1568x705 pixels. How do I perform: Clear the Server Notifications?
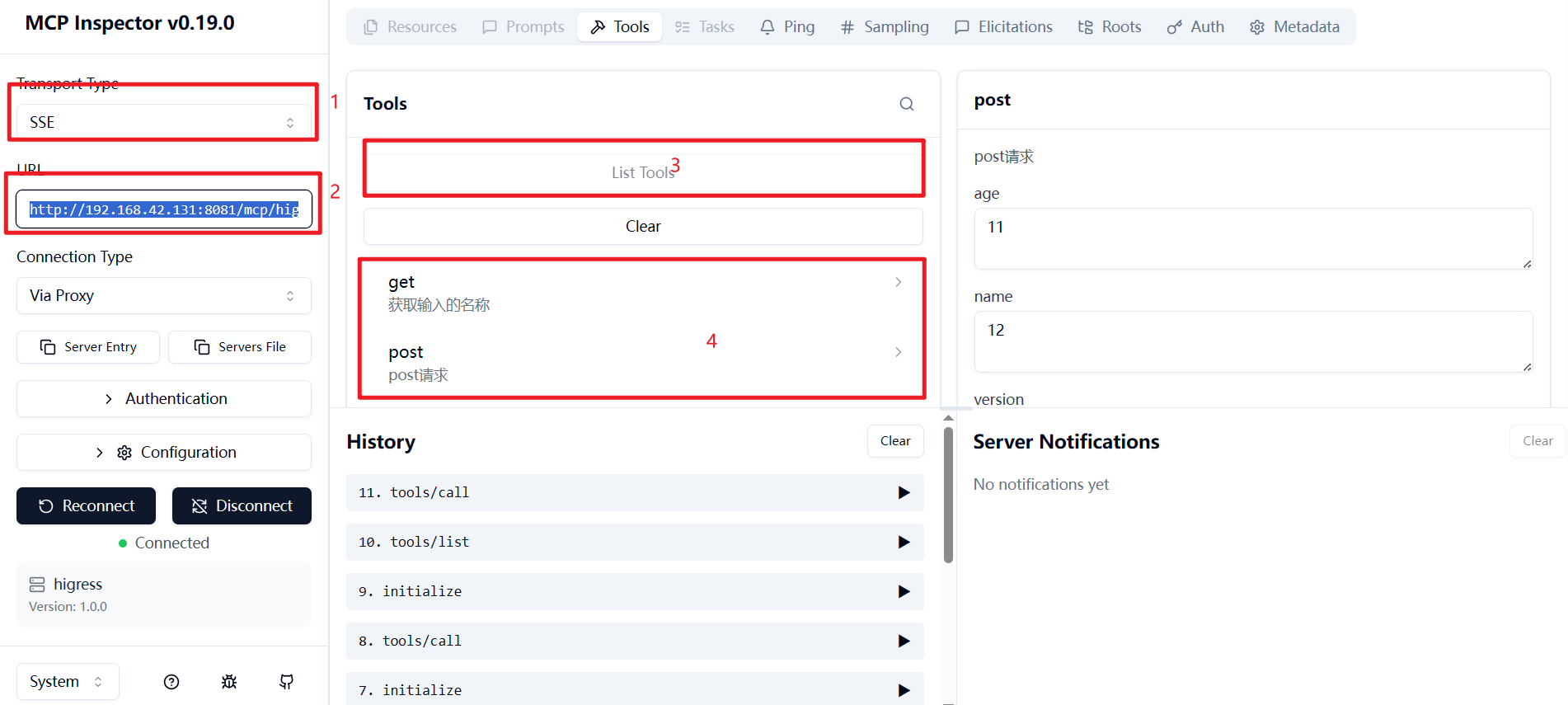click(x=1537, y=441)
